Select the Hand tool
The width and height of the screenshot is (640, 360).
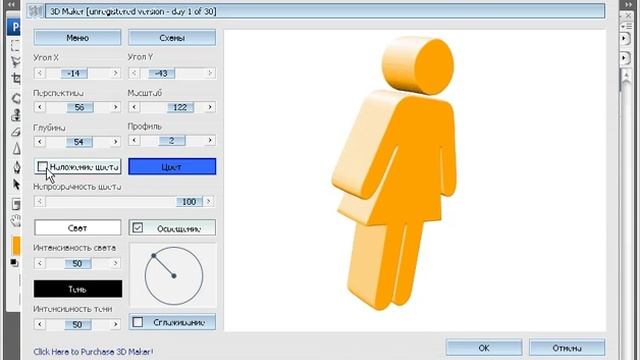16,221
